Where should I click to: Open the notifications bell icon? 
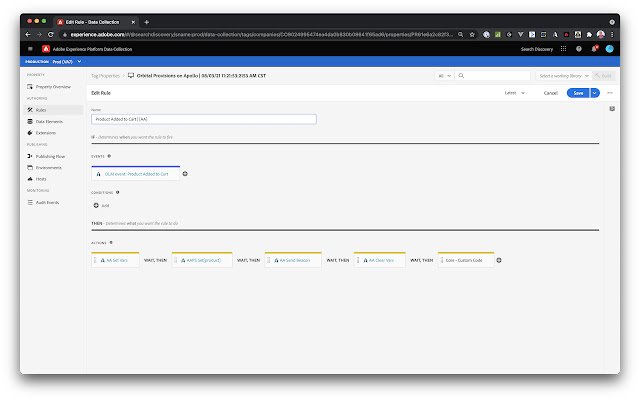pos(594,49)
